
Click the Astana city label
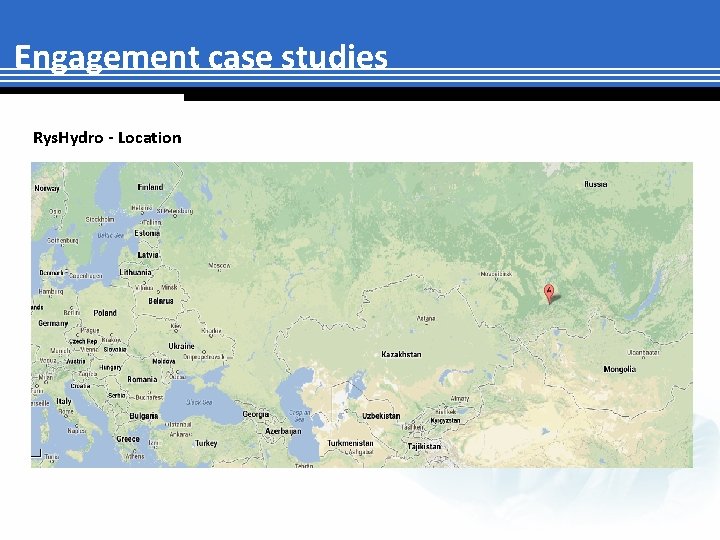coord(426,318)
